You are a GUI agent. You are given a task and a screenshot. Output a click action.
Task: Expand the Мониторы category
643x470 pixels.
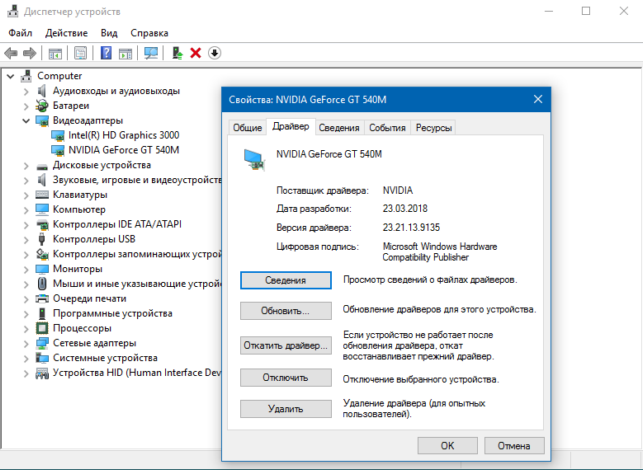pos(26,269)
